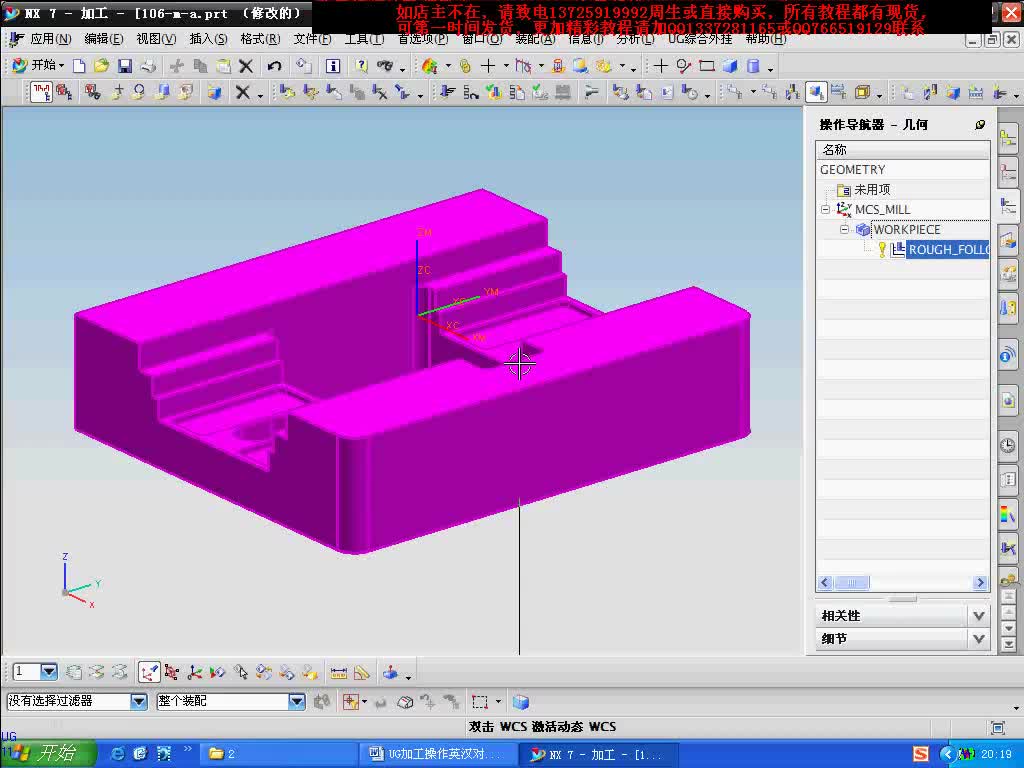Click the binoculars find icon
1024x768 pixels.
(x=385, y=66)
